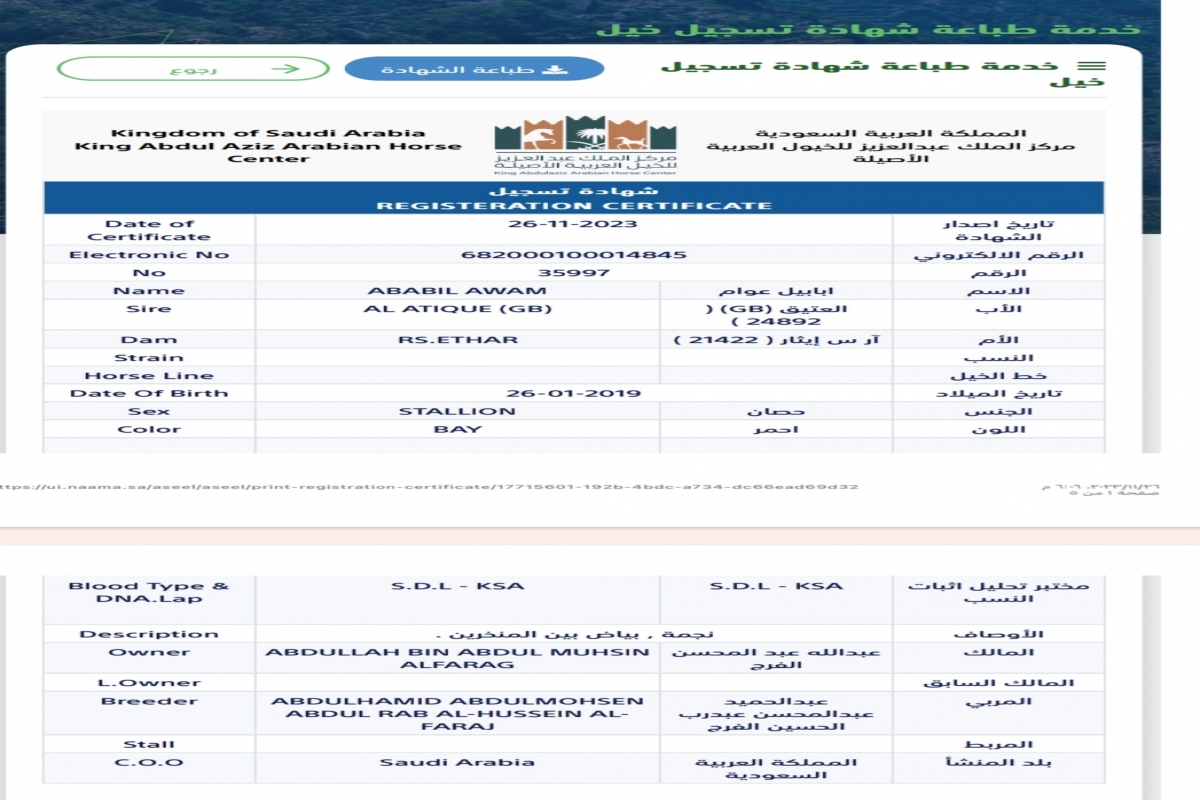Click the naama.sa print-registration-certificate URL

[x=430, y=487]
